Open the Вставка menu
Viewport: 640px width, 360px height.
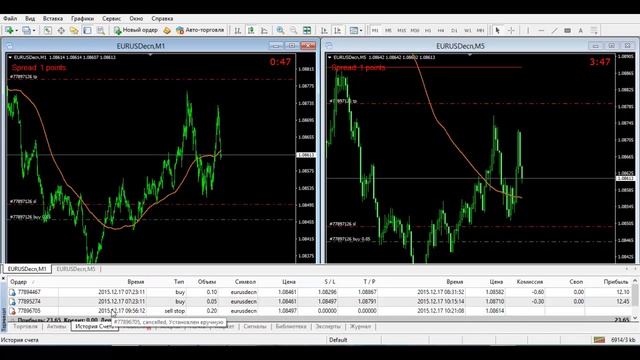(x=53, y=18)
